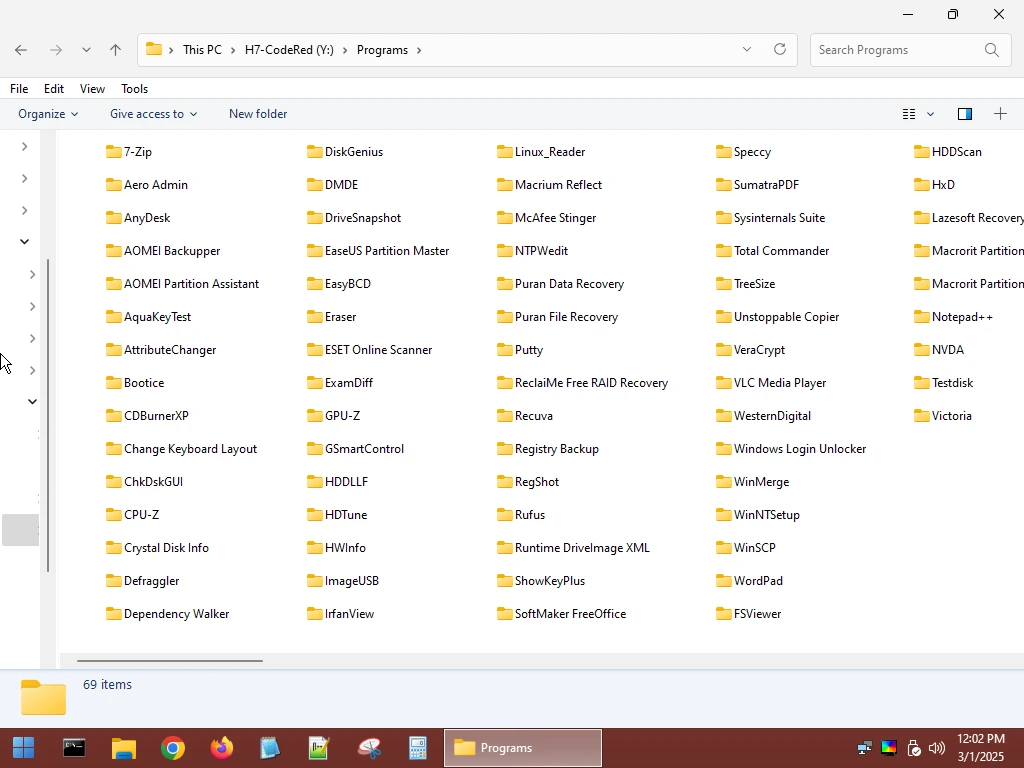This screenshot has height=768, width=1024.
Task: Select the Putty folder
Action: click(520, 350)
